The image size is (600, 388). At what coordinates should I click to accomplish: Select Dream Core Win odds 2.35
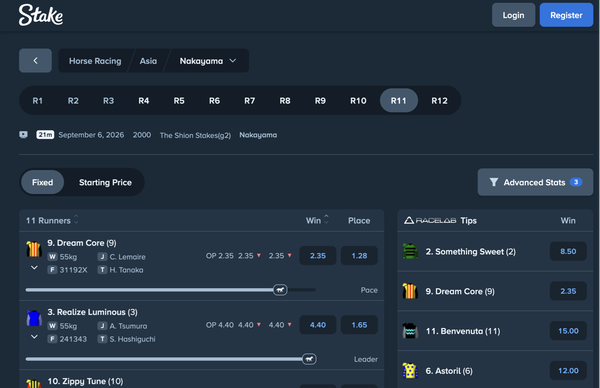318,256
